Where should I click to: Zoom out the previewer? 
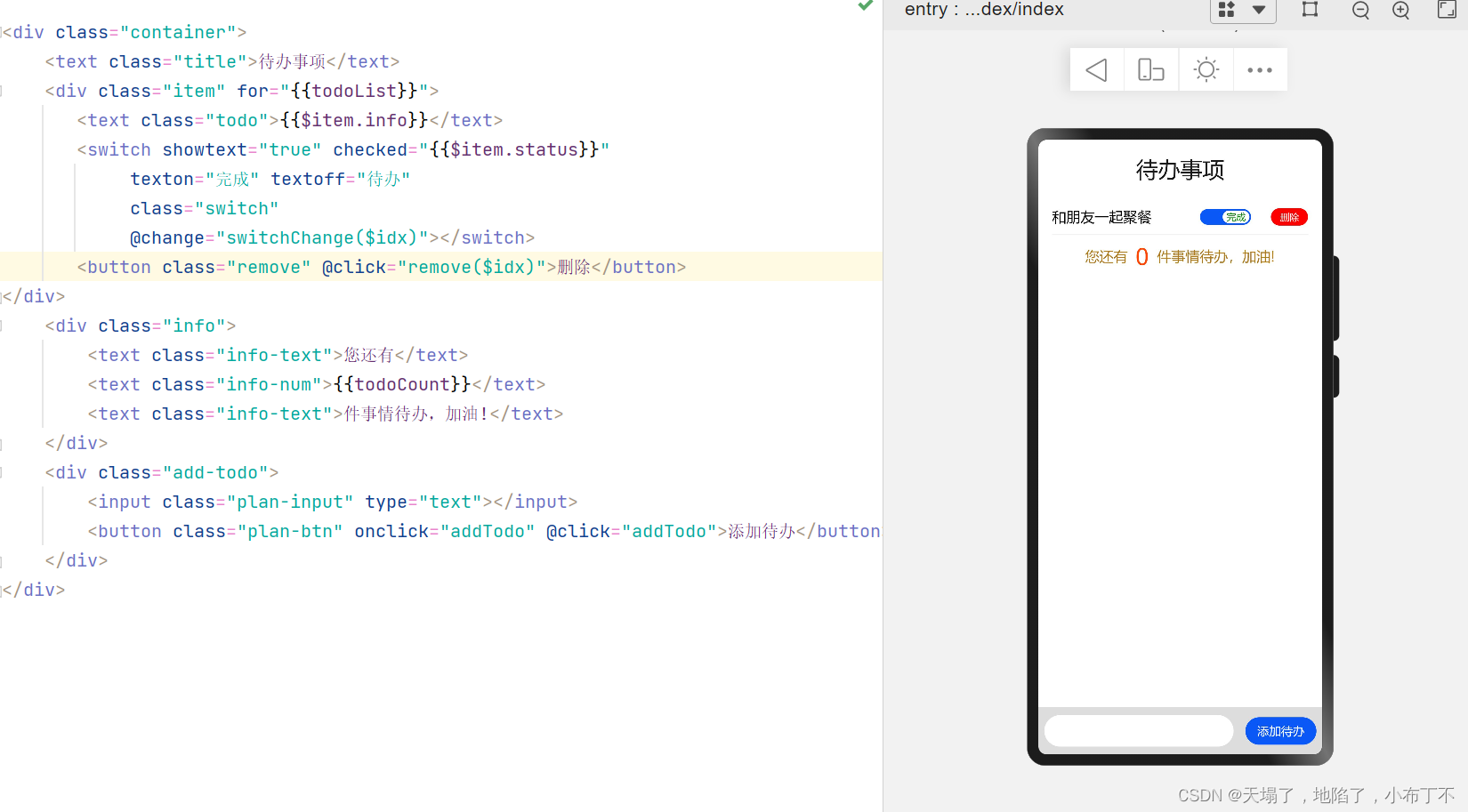pyautogui.click(x=1360, y=10)
